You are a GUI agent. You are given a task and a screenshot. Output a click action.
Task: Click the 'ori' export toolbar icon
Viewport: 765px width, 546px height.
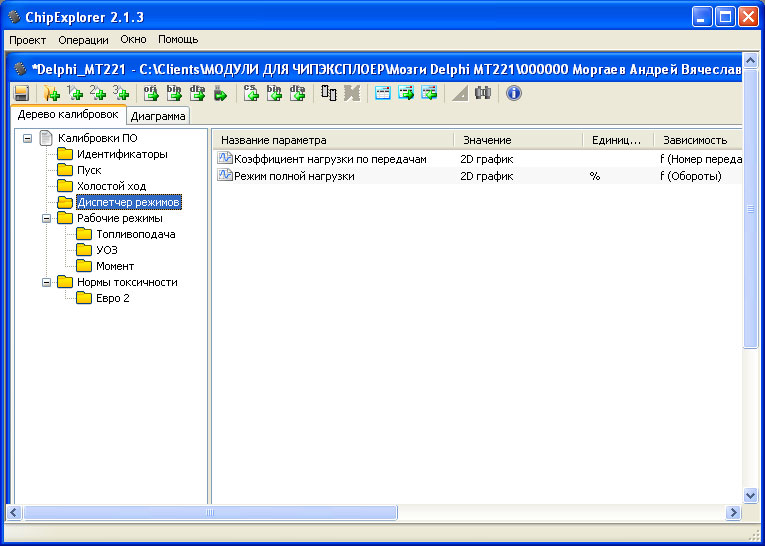(151, 93)
